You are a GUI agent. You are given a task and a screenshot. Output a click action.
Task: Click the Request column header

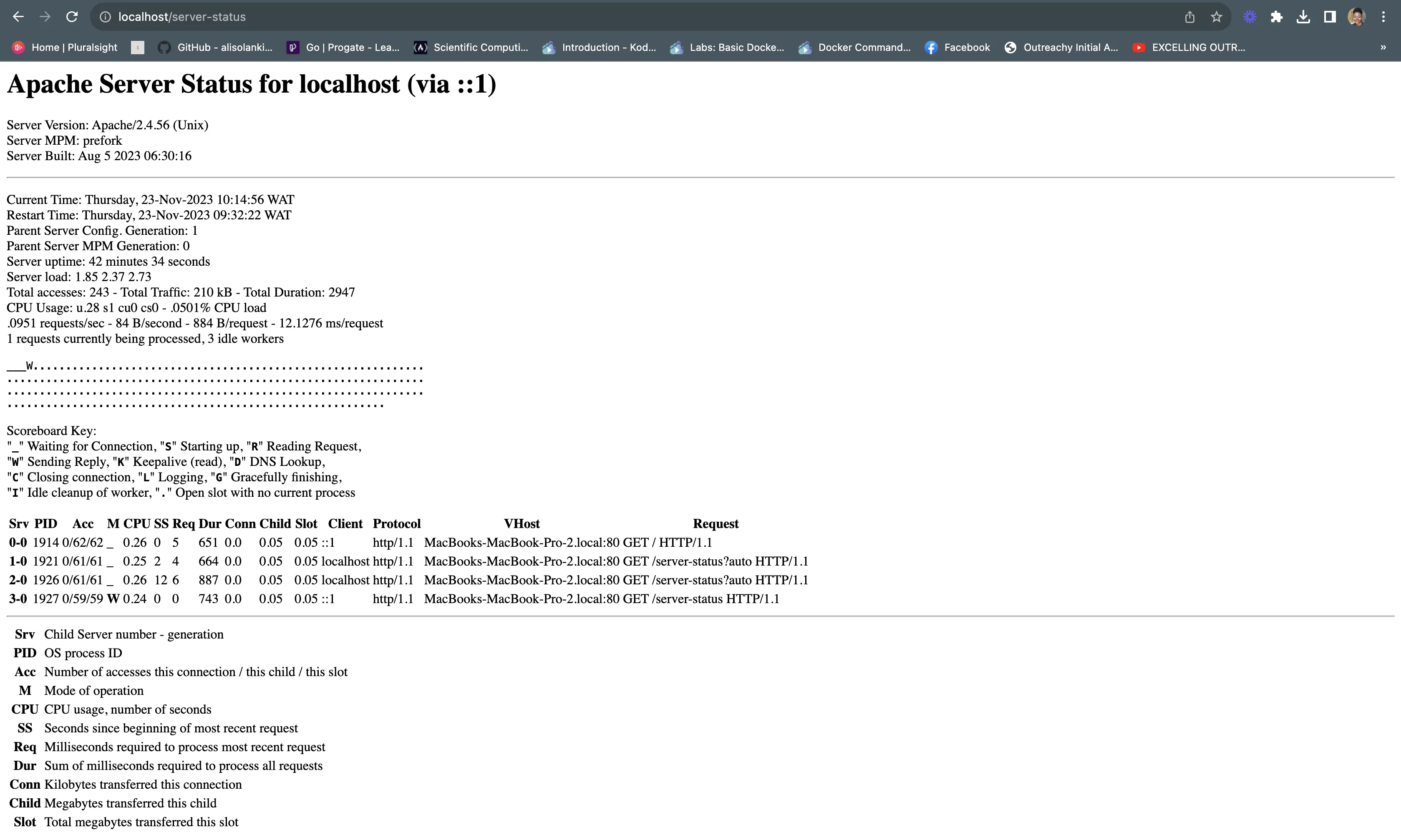[x=716, y=523]
